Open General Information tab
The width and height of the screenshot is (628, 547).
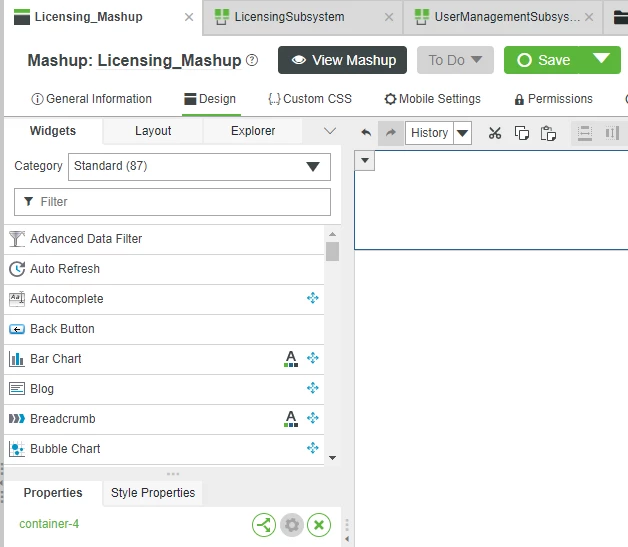pyautogui.click(x=92, y=99)
